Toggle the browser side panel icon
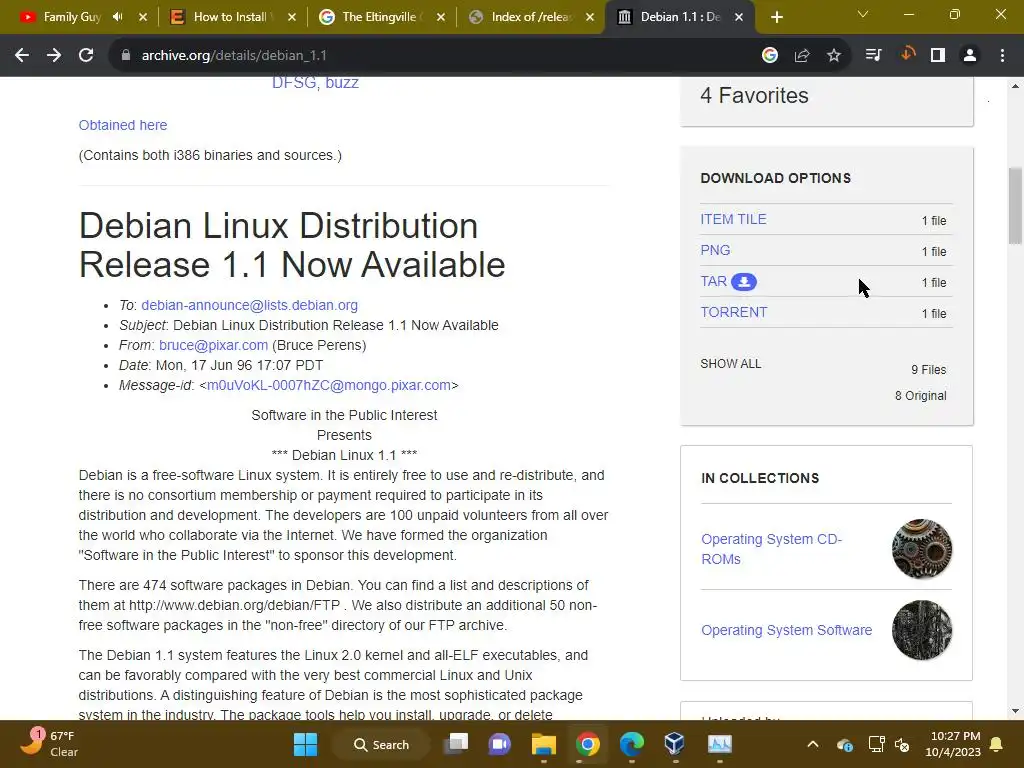This screenshot has height=768, width=1024. [938, 56]
